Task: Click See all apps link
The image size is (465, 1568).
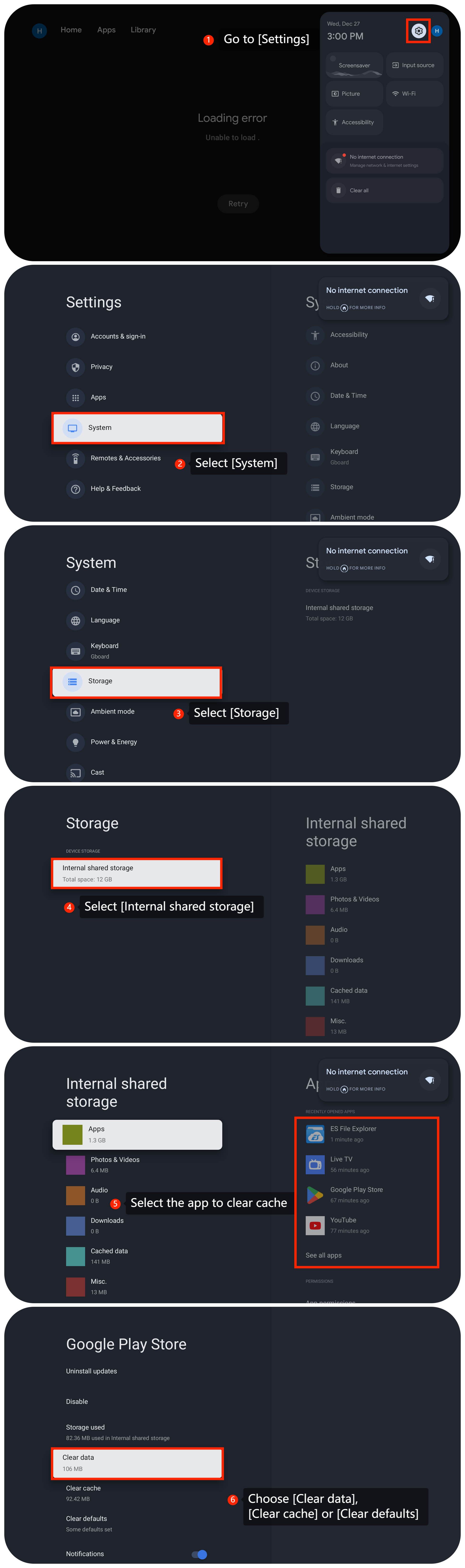Action: (323, 1255)
